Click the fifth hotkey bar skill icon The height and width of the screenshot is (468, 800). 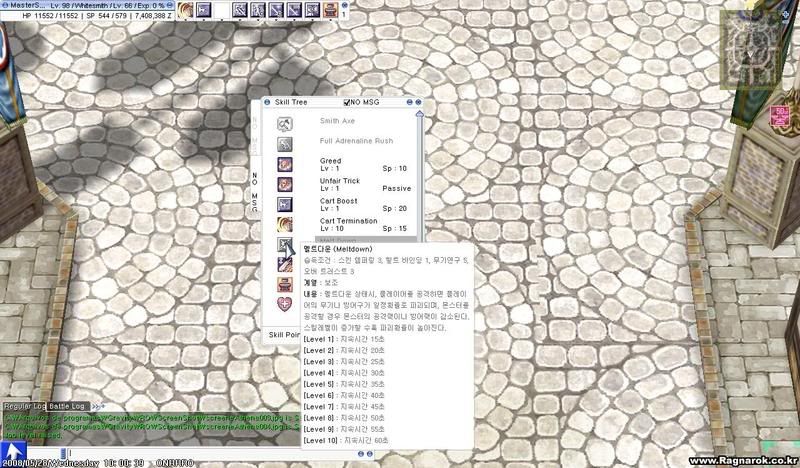click(258, 9)
